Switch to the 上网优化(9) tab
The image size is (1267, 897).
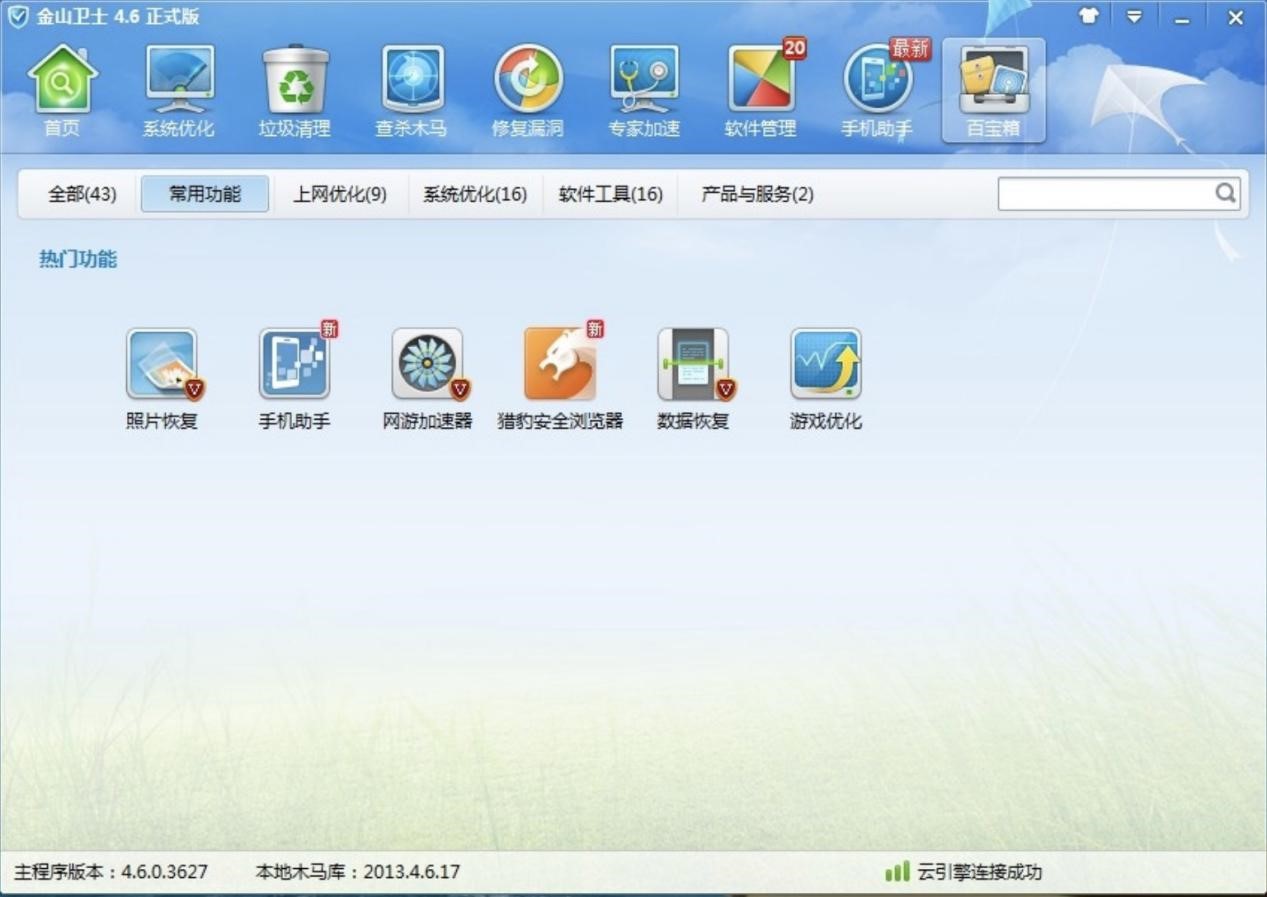tap(339, 194)
